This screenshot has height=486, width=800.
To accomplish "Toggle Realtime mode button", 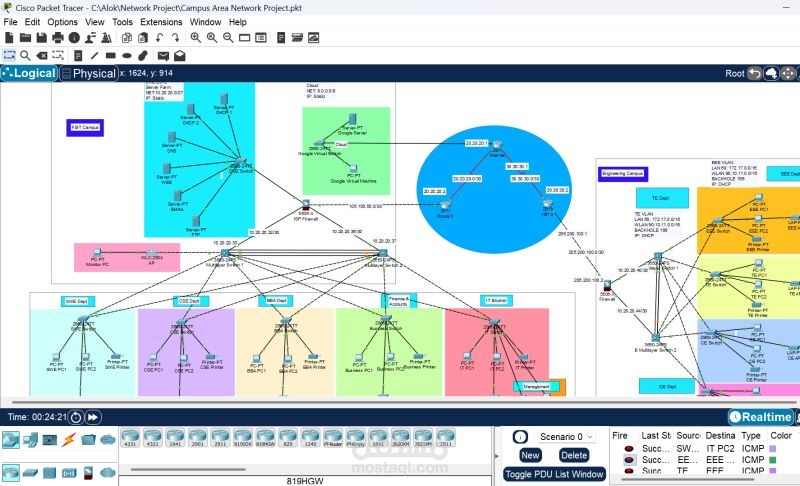I will pos(760,417).
